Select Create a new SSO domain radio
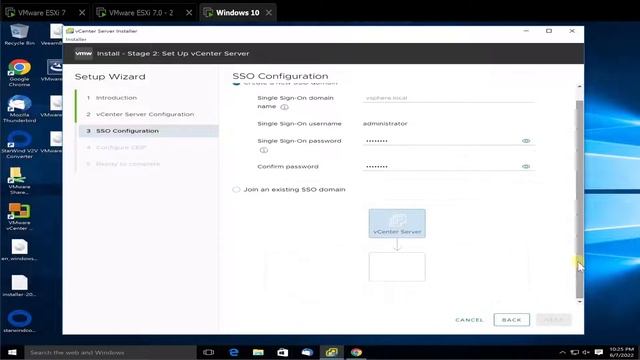Viewport: 640px width, 360px height. tap(236, 83)
